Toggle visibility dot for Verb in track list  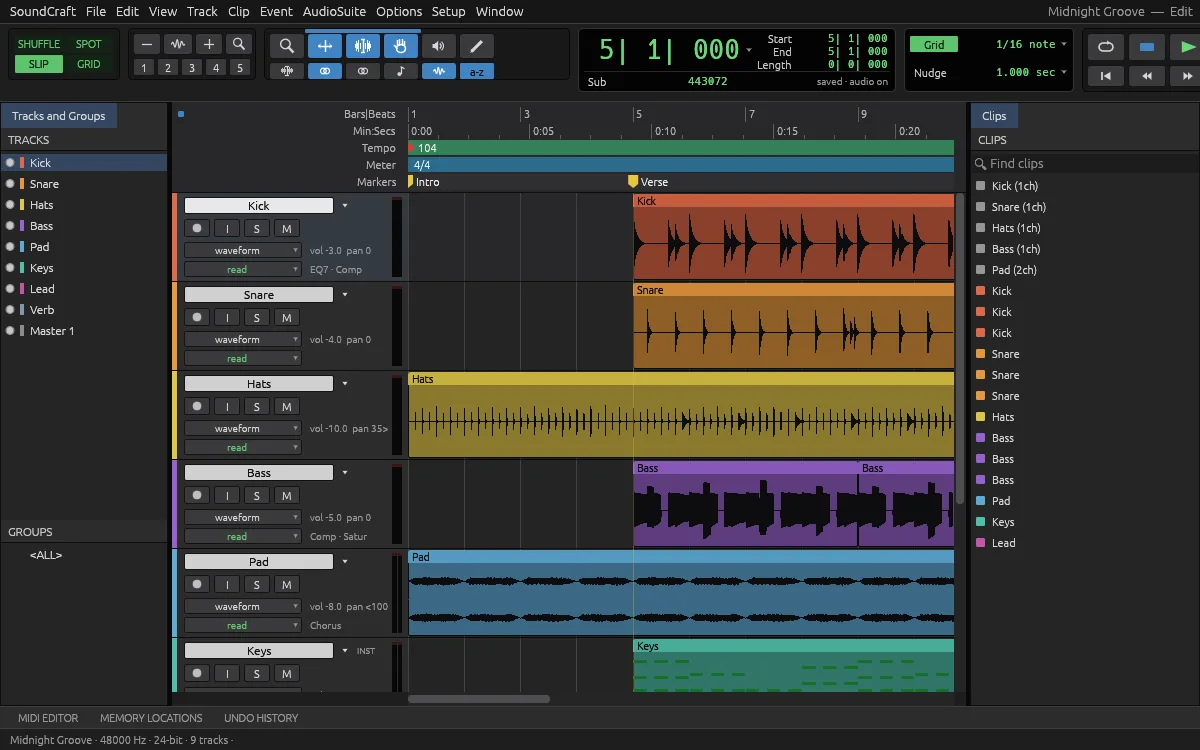click(10, 310)
